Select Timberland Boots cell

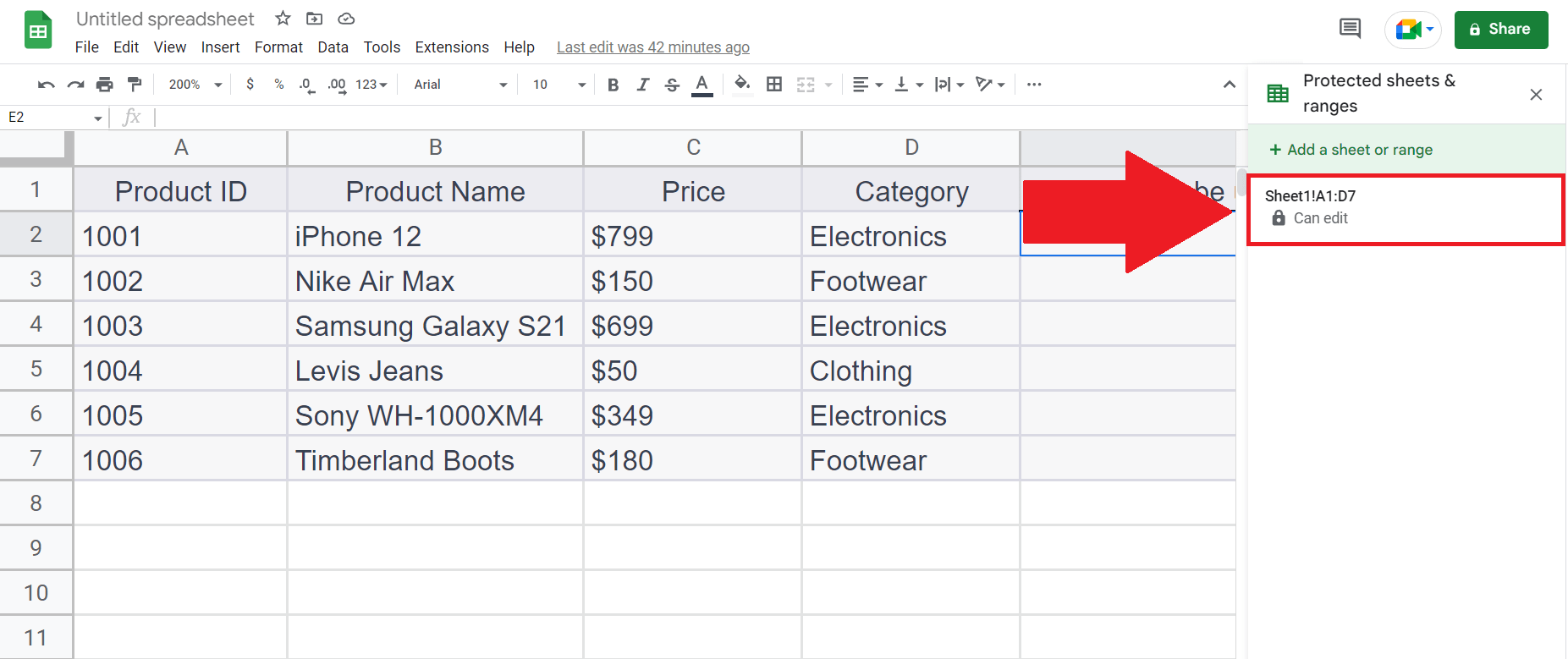tap(435, 459)
